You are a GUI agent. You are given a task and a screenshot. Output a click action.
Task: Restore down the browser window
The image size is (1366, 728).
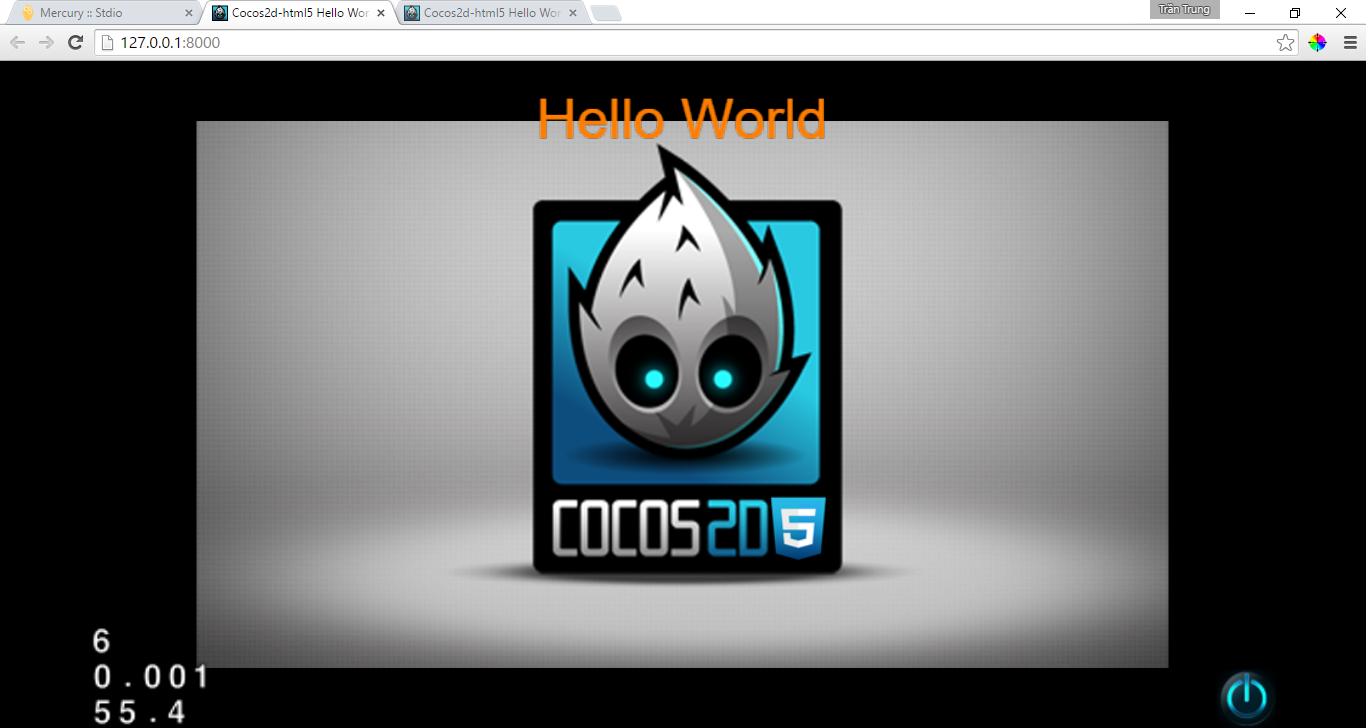pyautogui.click(x=1295, y=13)
